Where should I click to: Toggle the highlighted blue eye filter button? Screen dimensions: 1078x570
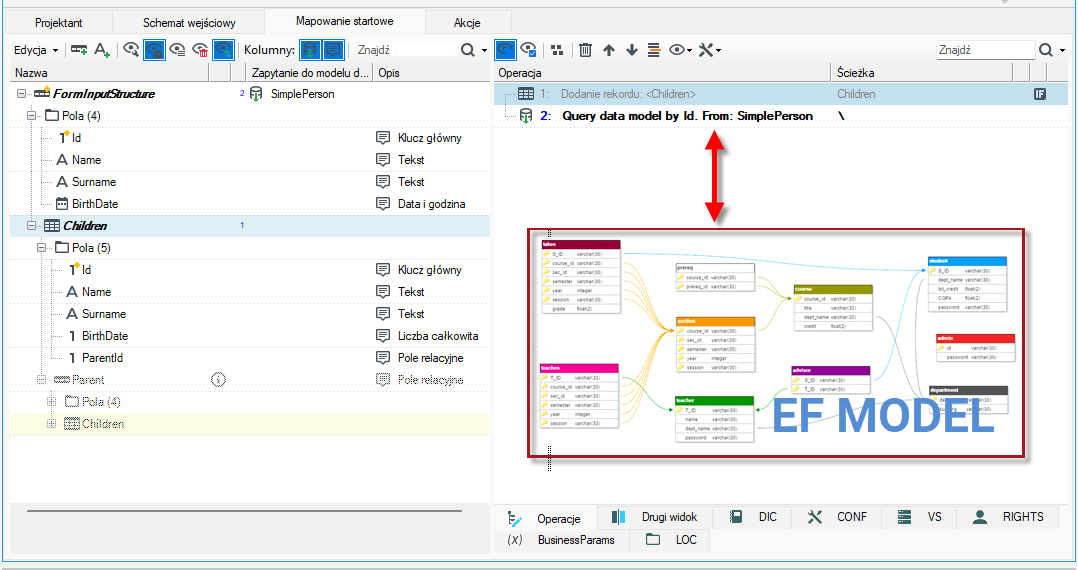223,50
